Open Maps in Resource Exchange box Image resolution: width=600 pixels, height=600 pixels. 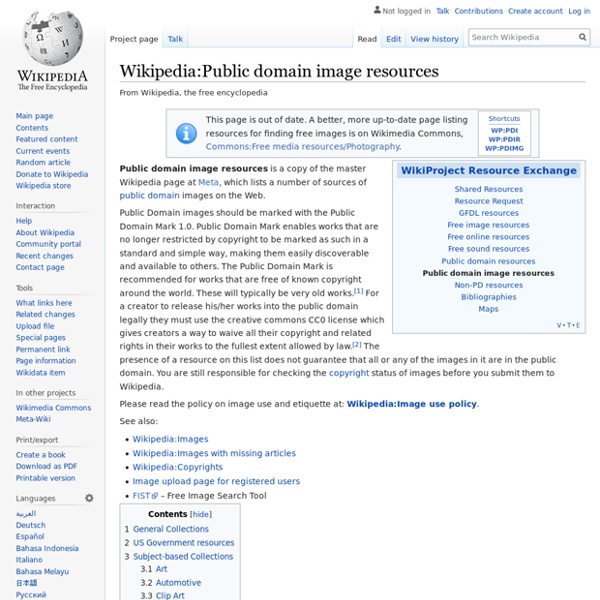(x=489, y=309)
